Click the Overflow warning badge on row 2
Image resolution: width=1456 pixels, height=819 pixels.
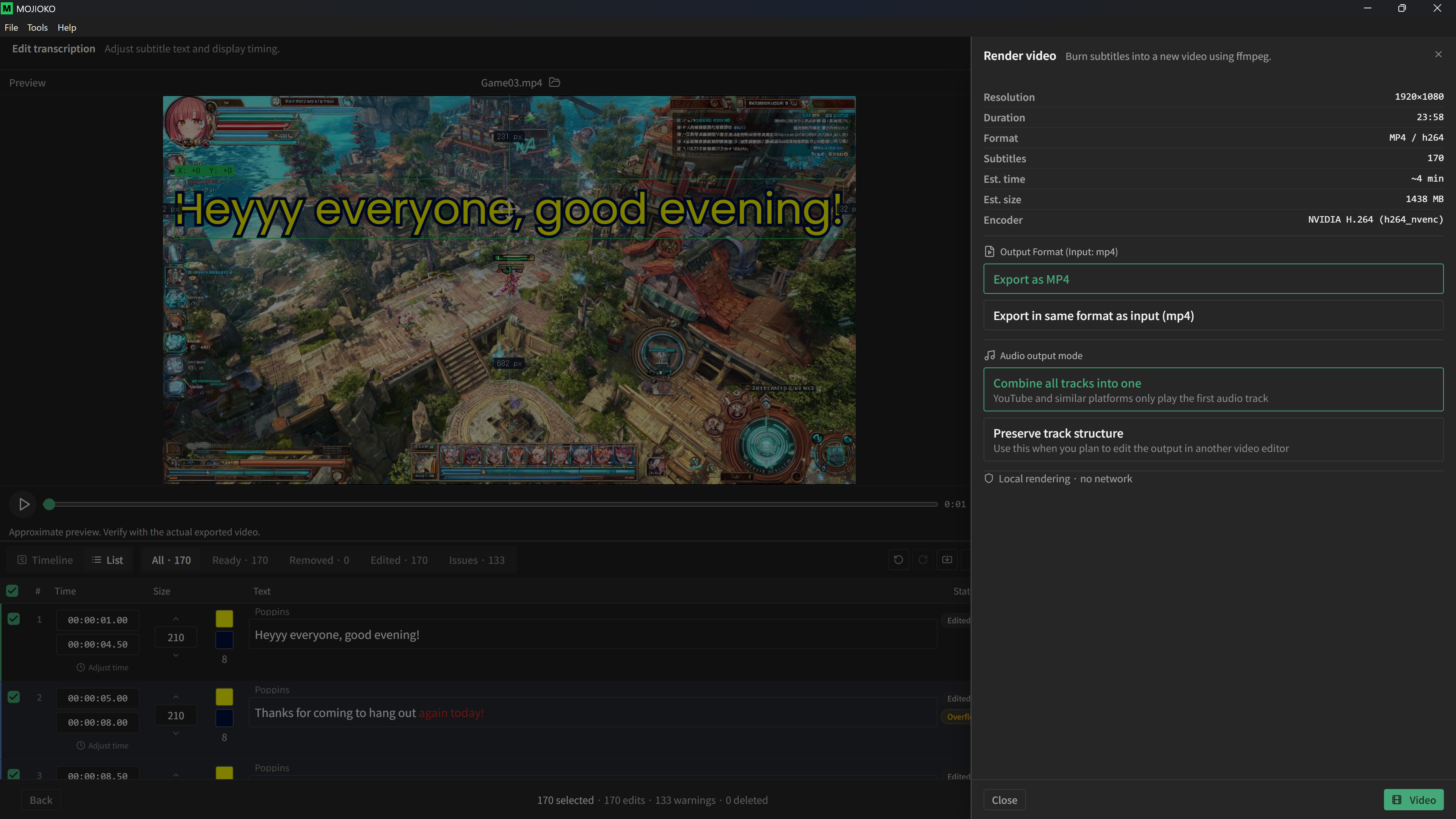pos(956,717)
